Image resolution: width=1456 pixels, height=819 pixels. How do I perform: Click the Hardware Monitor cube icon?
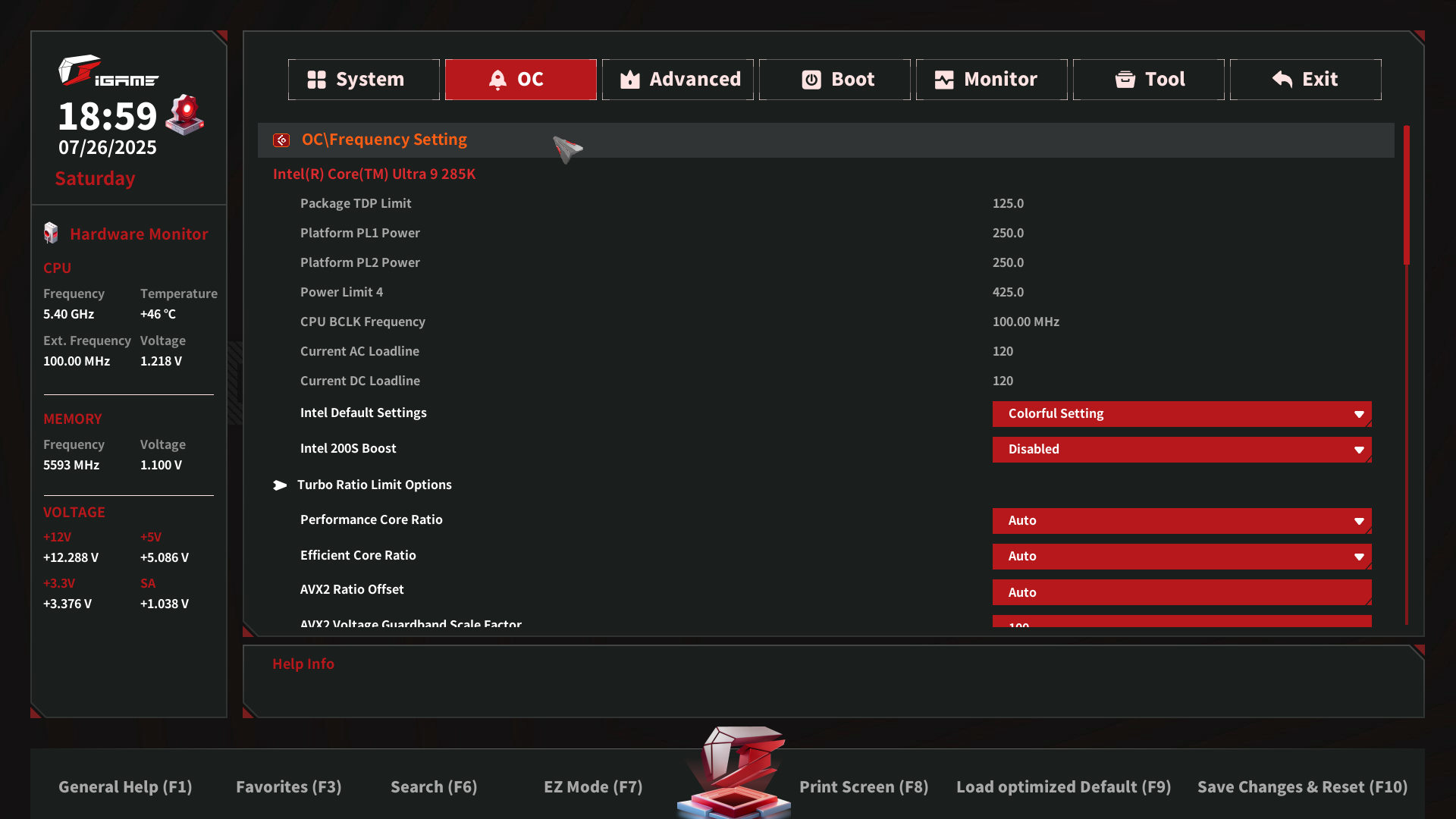tap(51, 233)
